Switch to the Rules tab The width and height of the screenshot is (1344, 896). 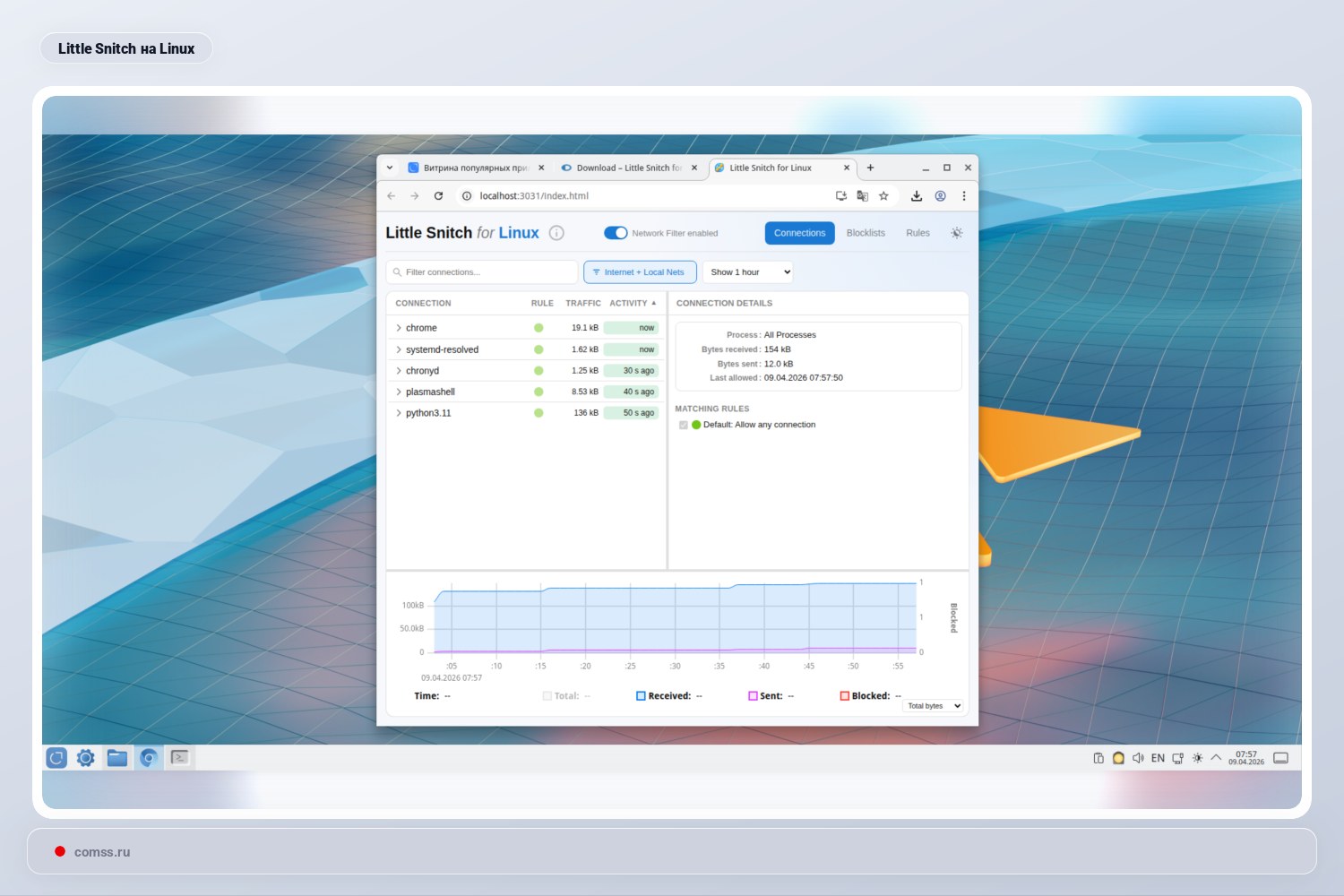[x=918, y=233]
